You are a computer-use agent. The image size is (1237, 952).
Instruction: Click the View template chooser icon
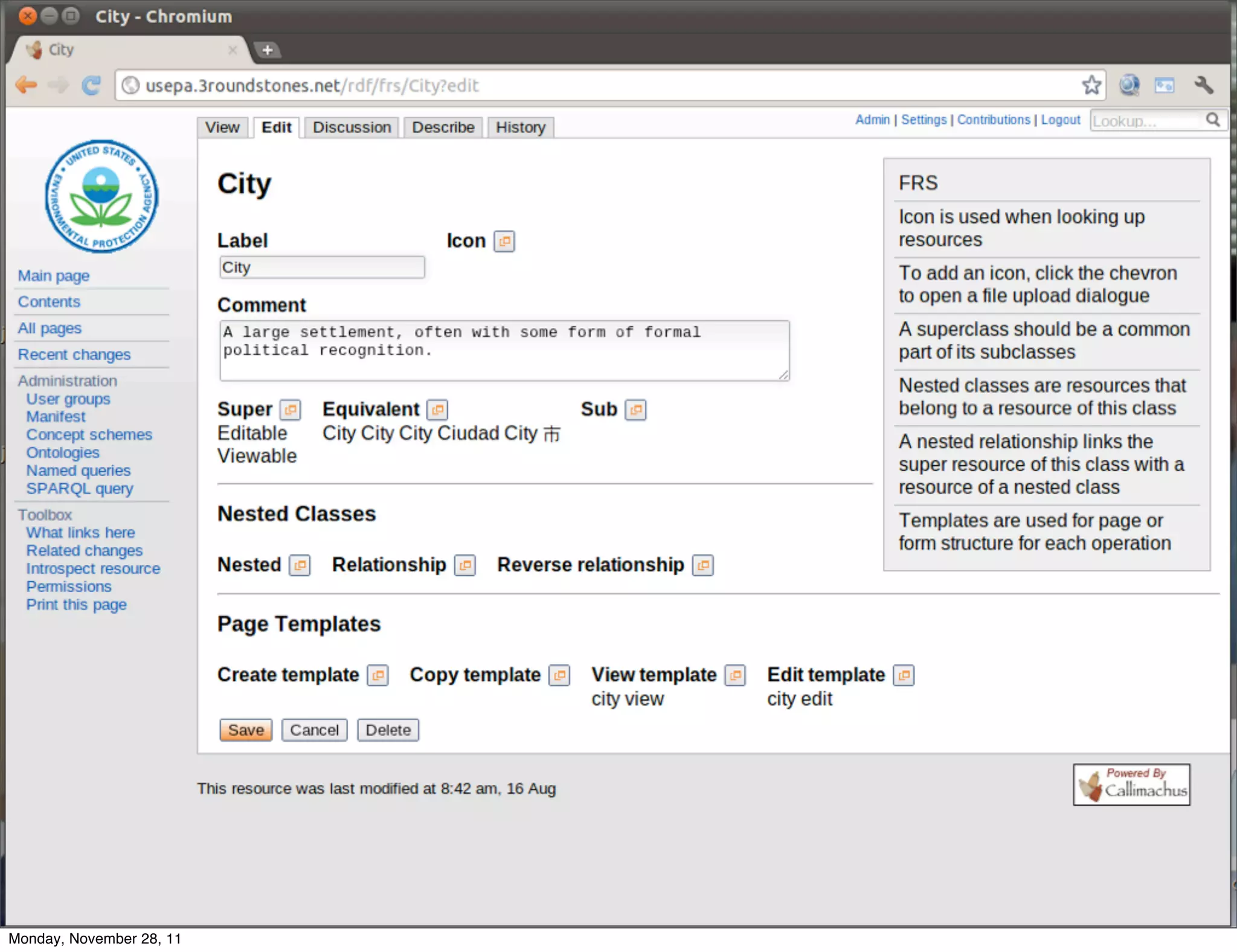[x=736, y=675]
